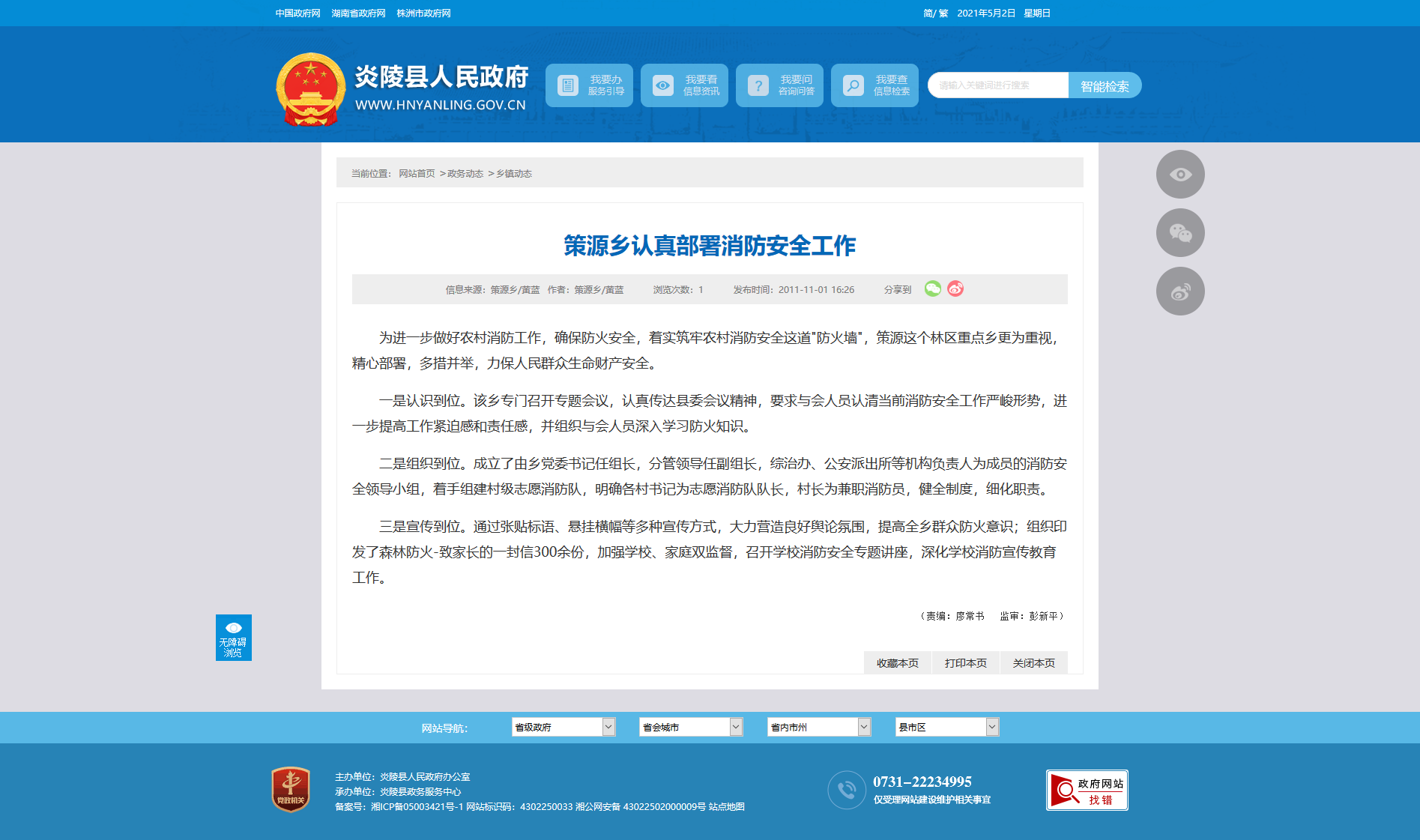This screenshot has width=1420, height=840.
Task: Switch between 简/繁 Chinese characters
Action: click(935, 13)
